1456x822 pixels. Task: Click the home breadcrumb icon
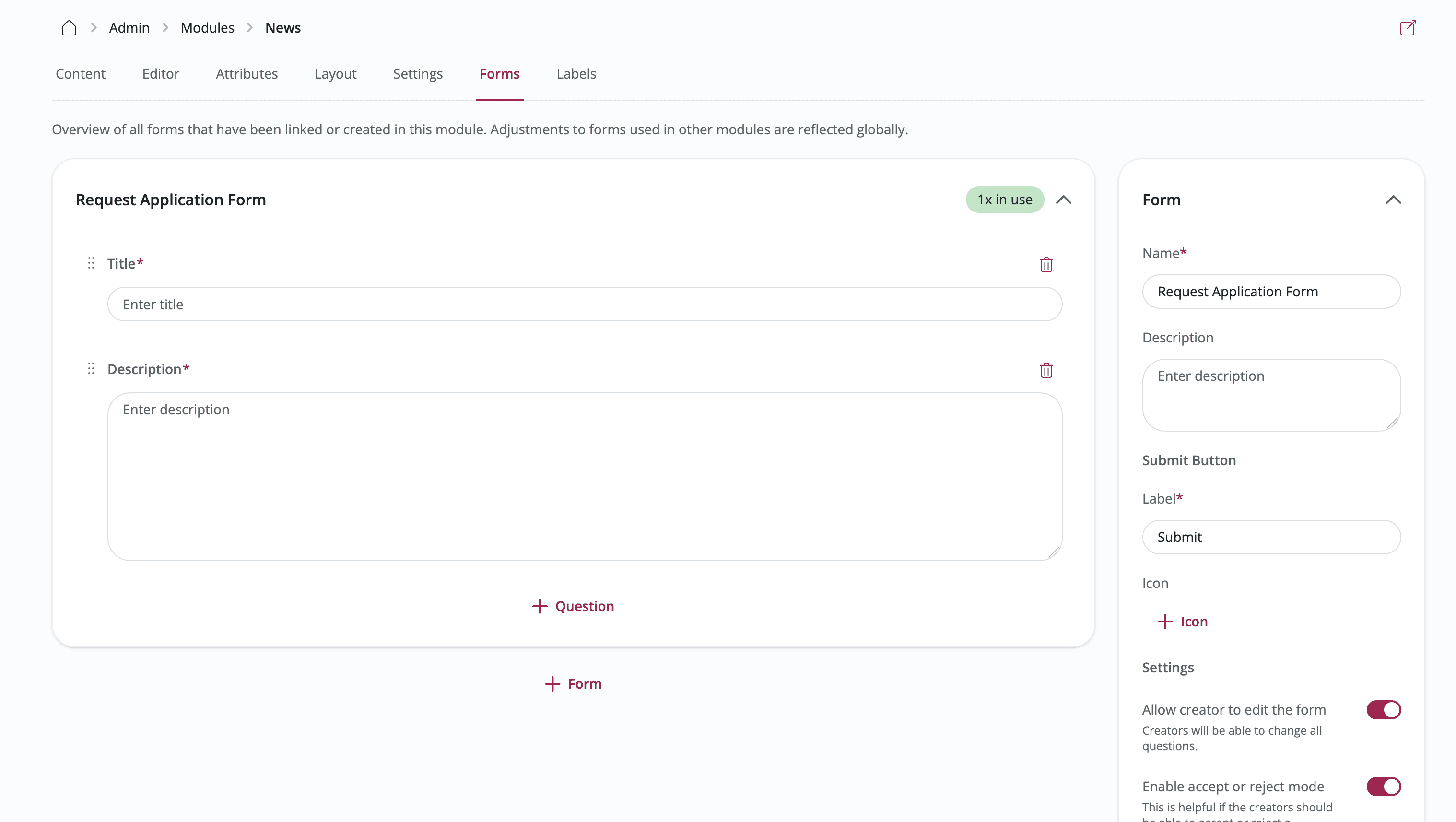[69, 28]
